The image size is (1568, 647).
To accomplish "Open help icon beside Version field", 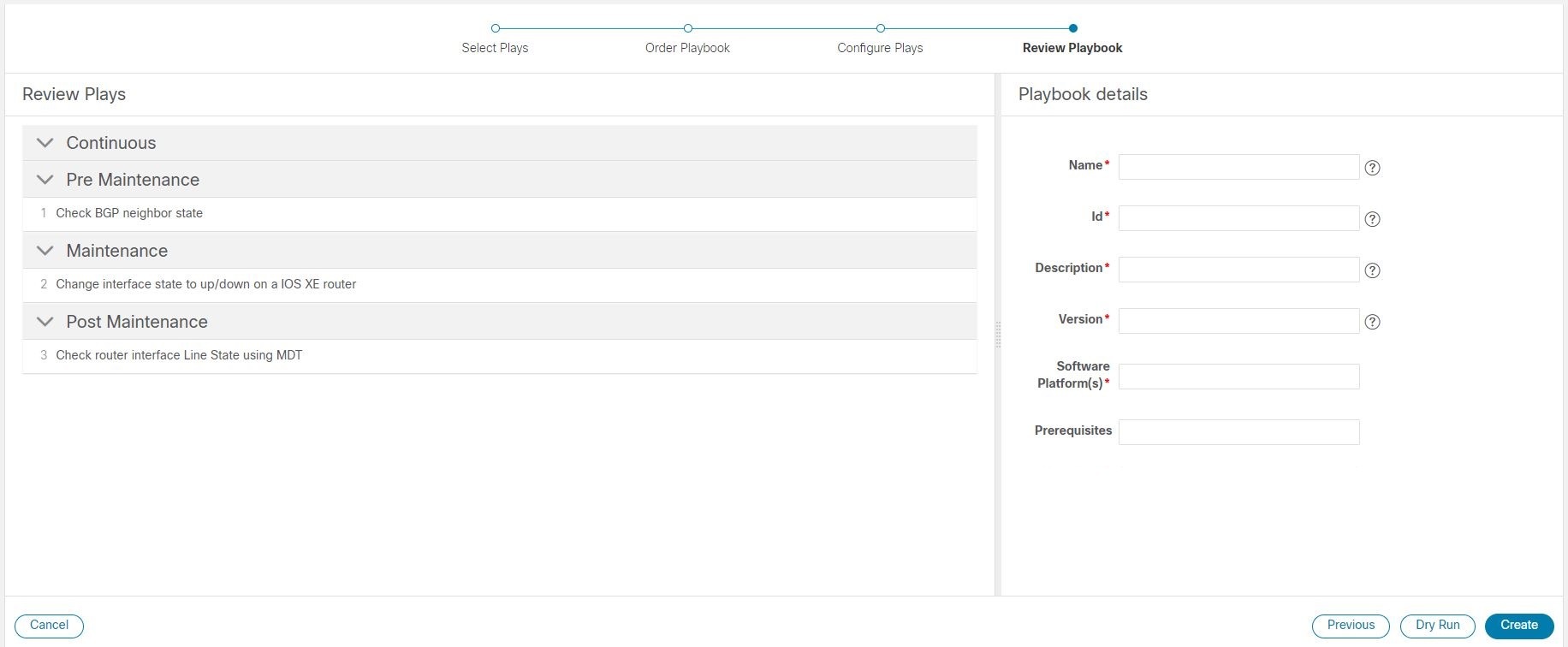I will (x=1372, y=322).
